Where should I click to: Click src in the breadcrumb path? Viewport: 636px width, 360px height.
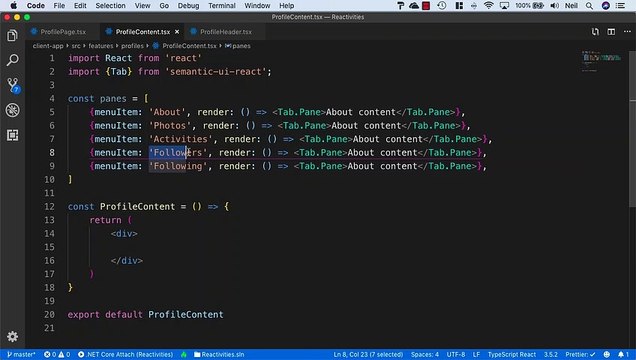click(76, 46)
